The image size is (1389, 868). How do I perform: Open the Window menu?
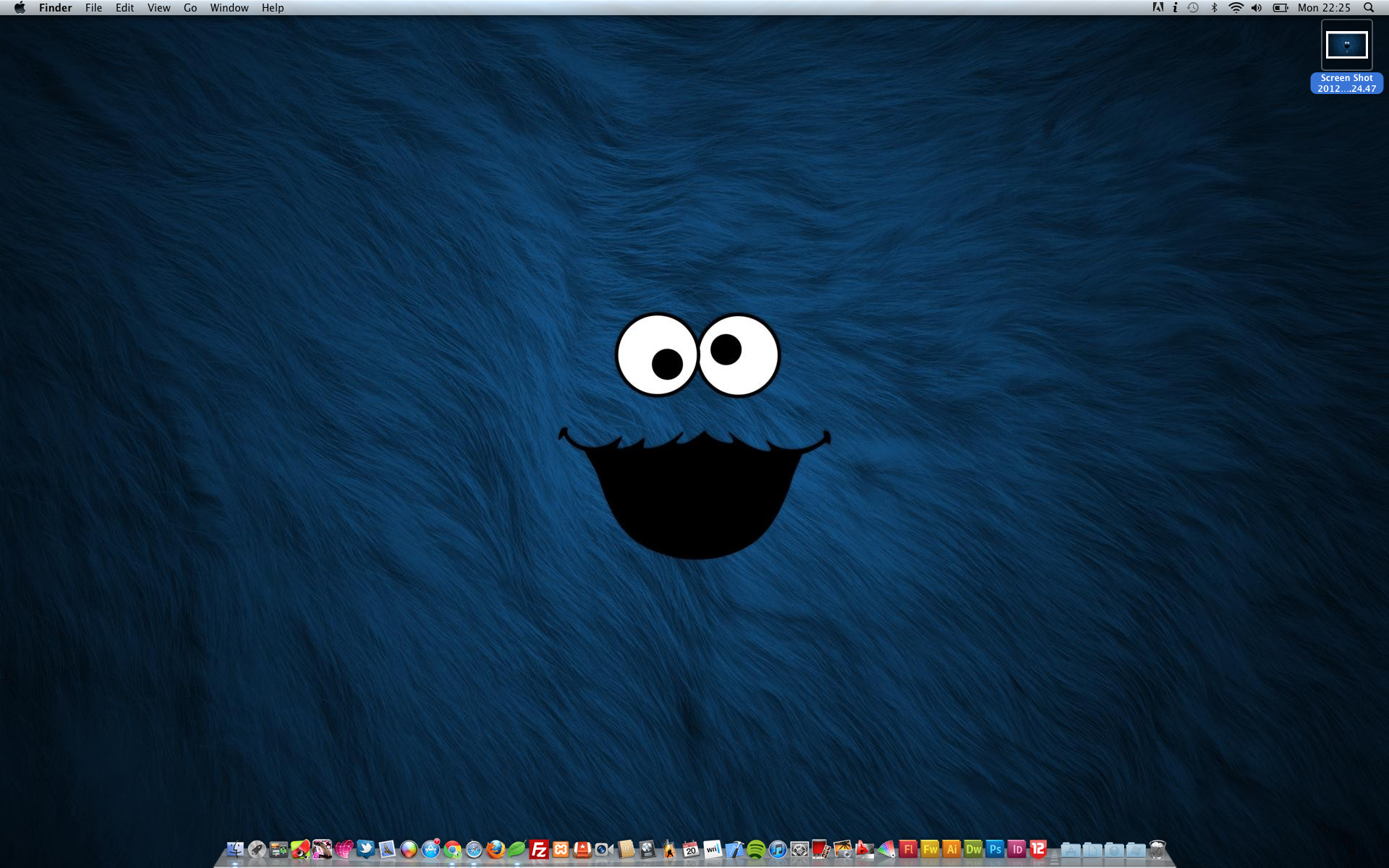(229, 7)
